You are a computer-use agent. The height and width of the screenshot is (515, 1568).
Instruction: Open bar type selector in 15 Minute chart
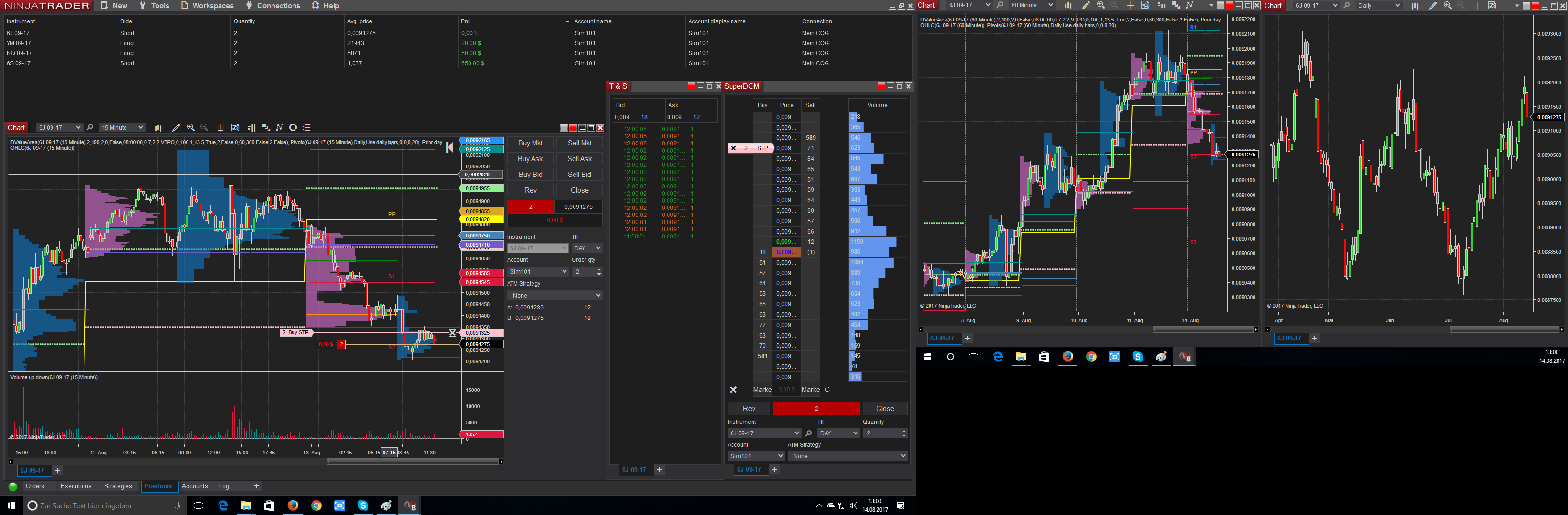158,128
